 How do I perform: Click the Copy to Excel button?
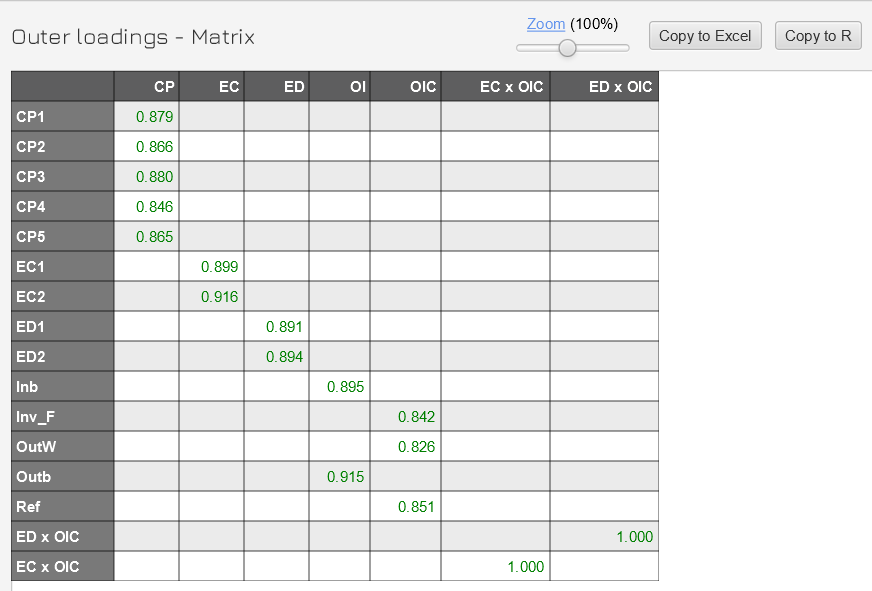point(705,36)
